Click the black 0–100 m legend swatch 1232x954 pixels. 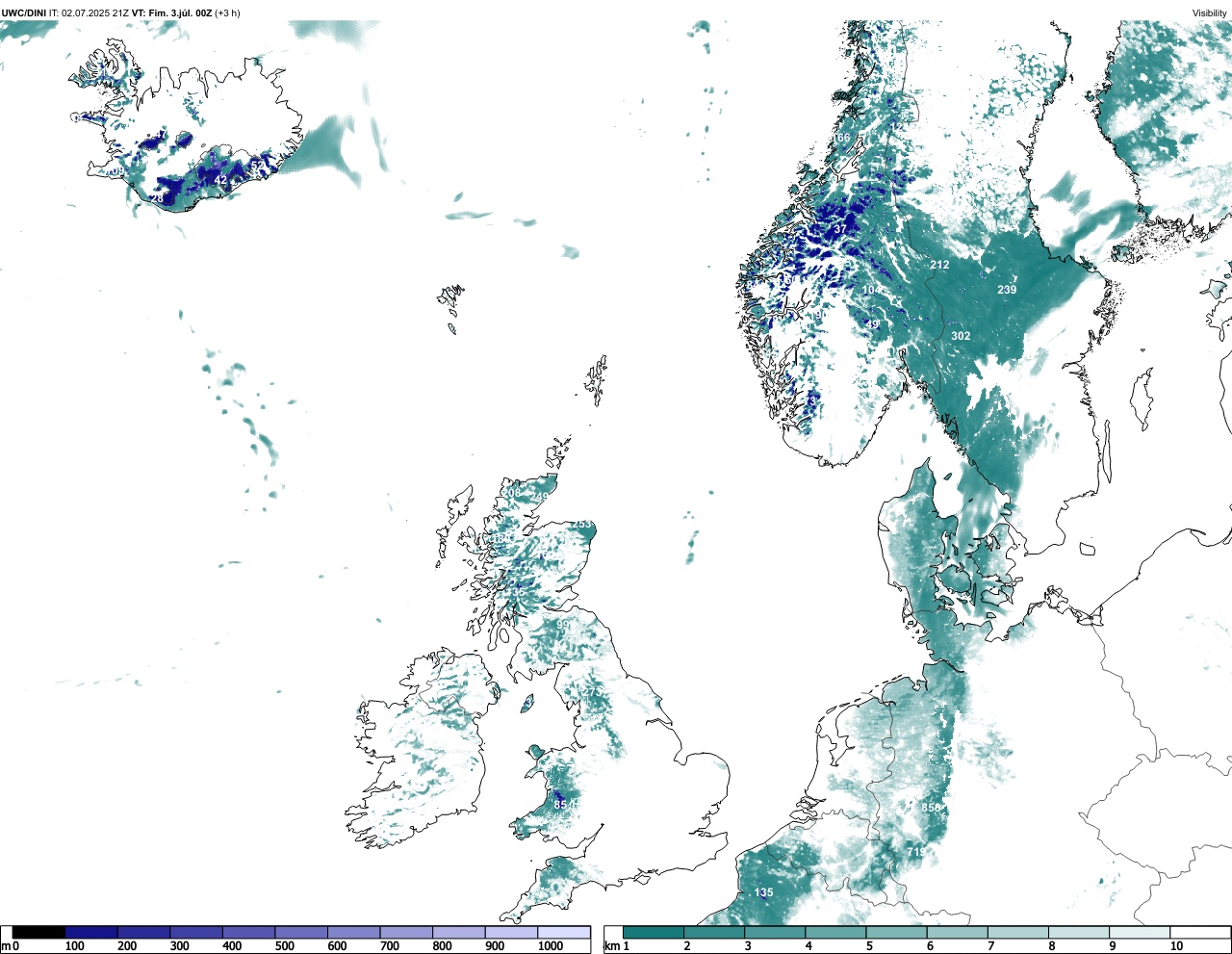(x=38, y=932)
